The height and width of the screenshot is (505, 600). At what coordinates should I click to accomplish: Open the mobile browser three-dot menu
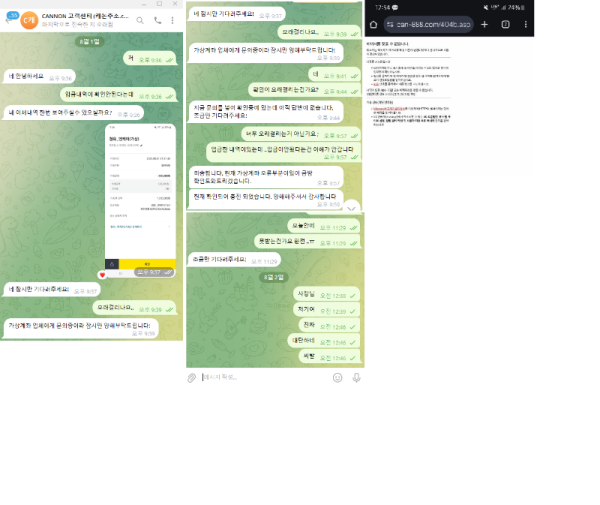[524, 24]
